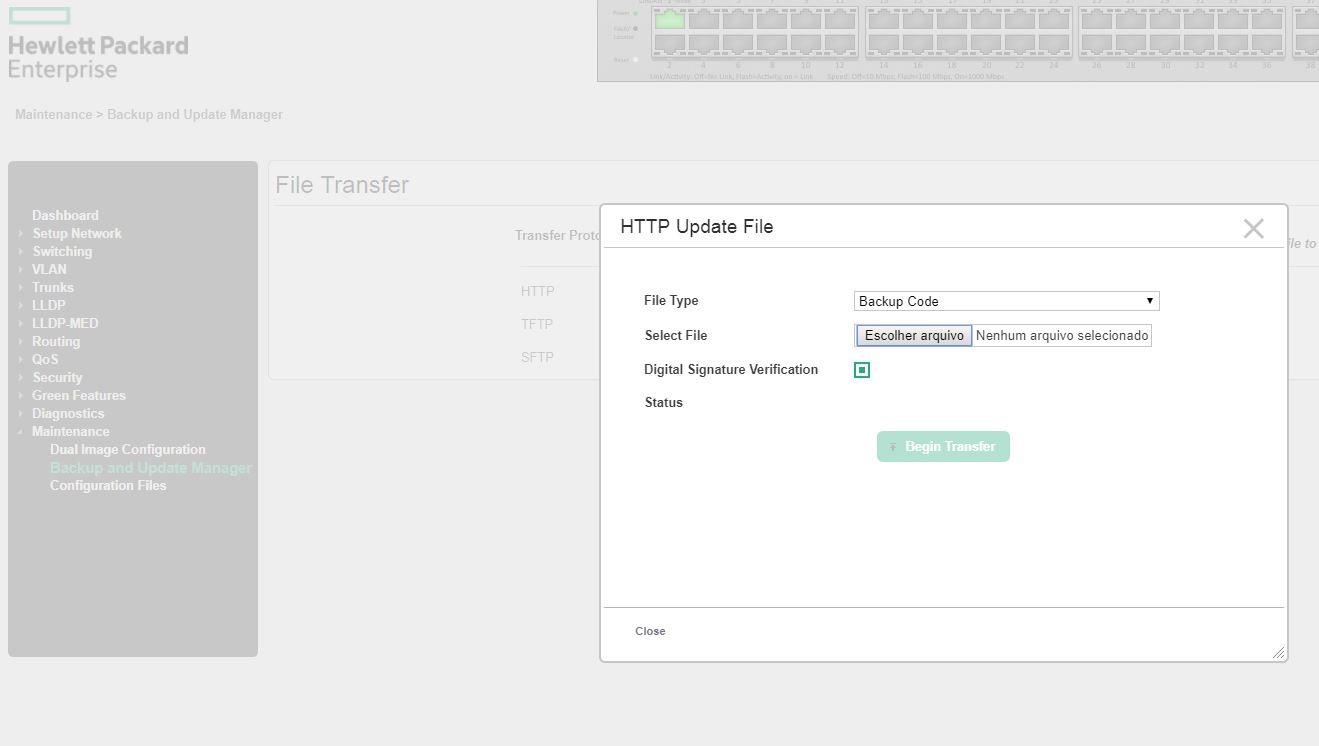Image resolution: width=1319 pixels, height=746 pixels.
Task: Click the Hewlett Packard Enterprise logo
Action: point(98,45)
